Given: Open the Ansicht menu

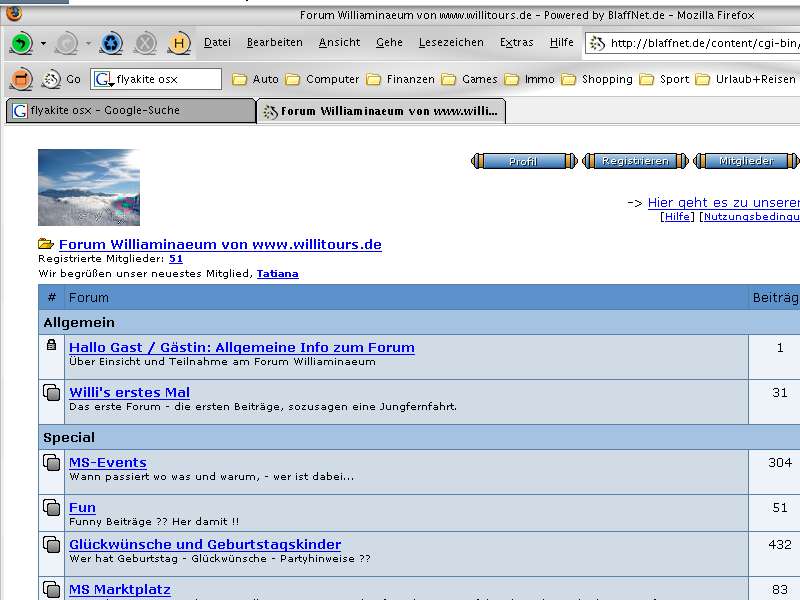Looking at the screenshot, I should pyautogui.click(x=339, y=42).
